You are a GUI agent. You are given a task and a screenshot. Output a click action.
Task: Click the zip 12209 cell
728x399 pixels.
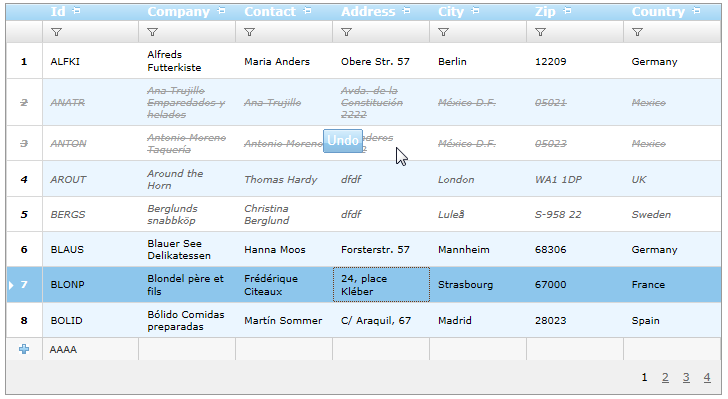pos(575,61)
